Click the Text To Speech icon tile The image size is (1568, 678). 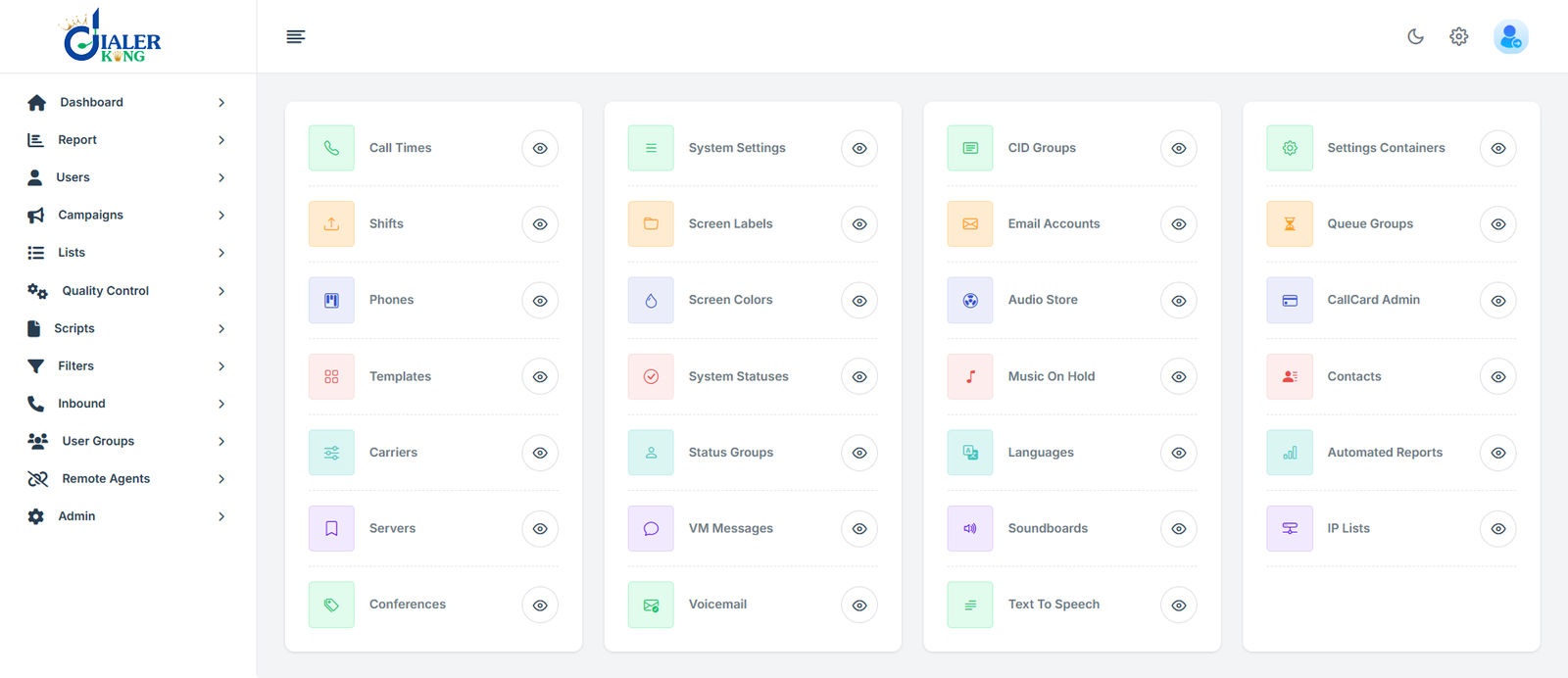[970, 605]
